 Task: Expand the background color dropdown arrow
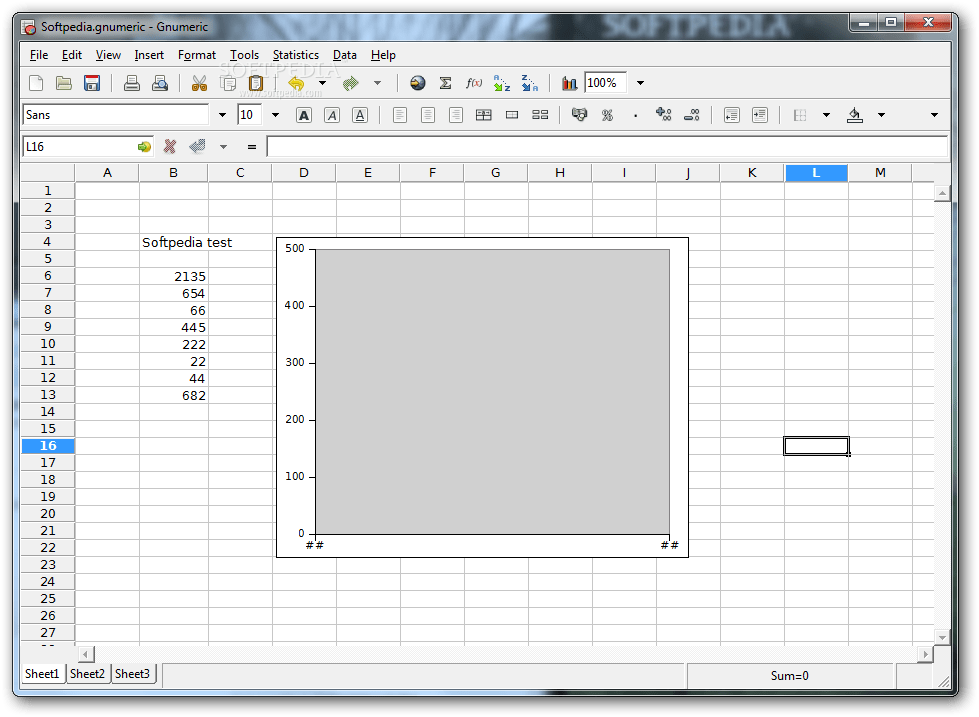881,115
